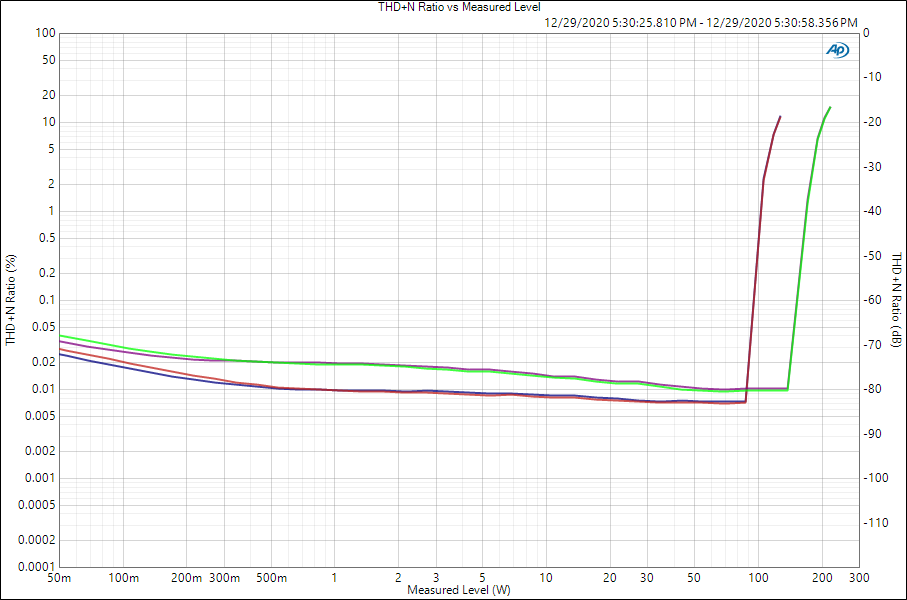
Task: Click the 300 tick label on x-axis
Action: click(x=859, y=578)
